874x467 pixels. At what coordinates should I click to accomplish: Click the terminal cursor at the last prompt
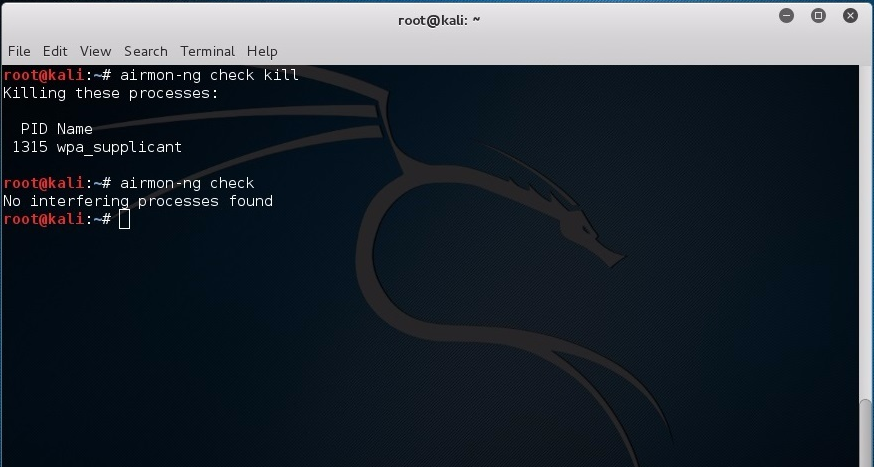point(124,220)
